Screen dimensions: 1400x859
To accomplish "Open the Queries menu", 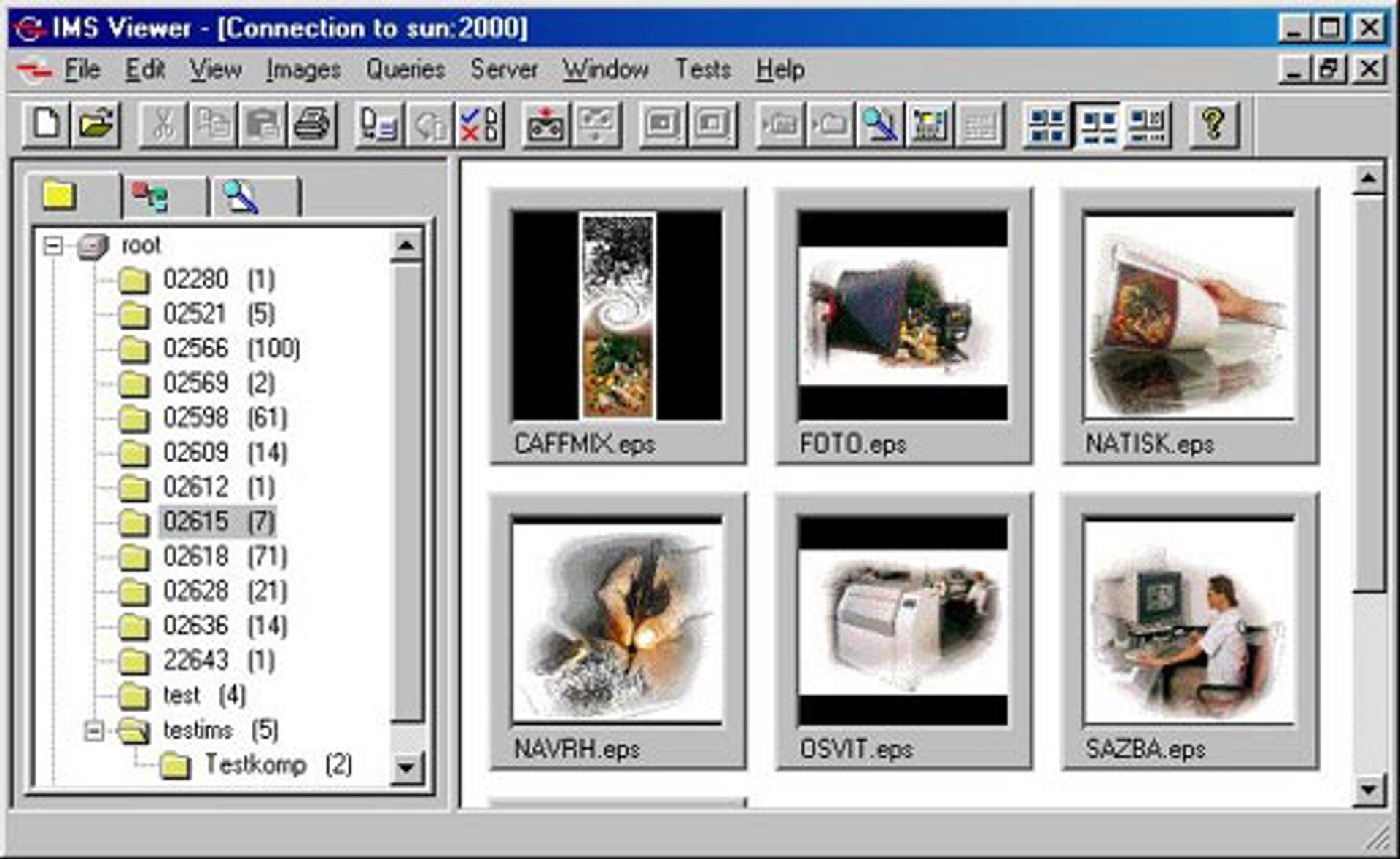I will click(405, 70).
